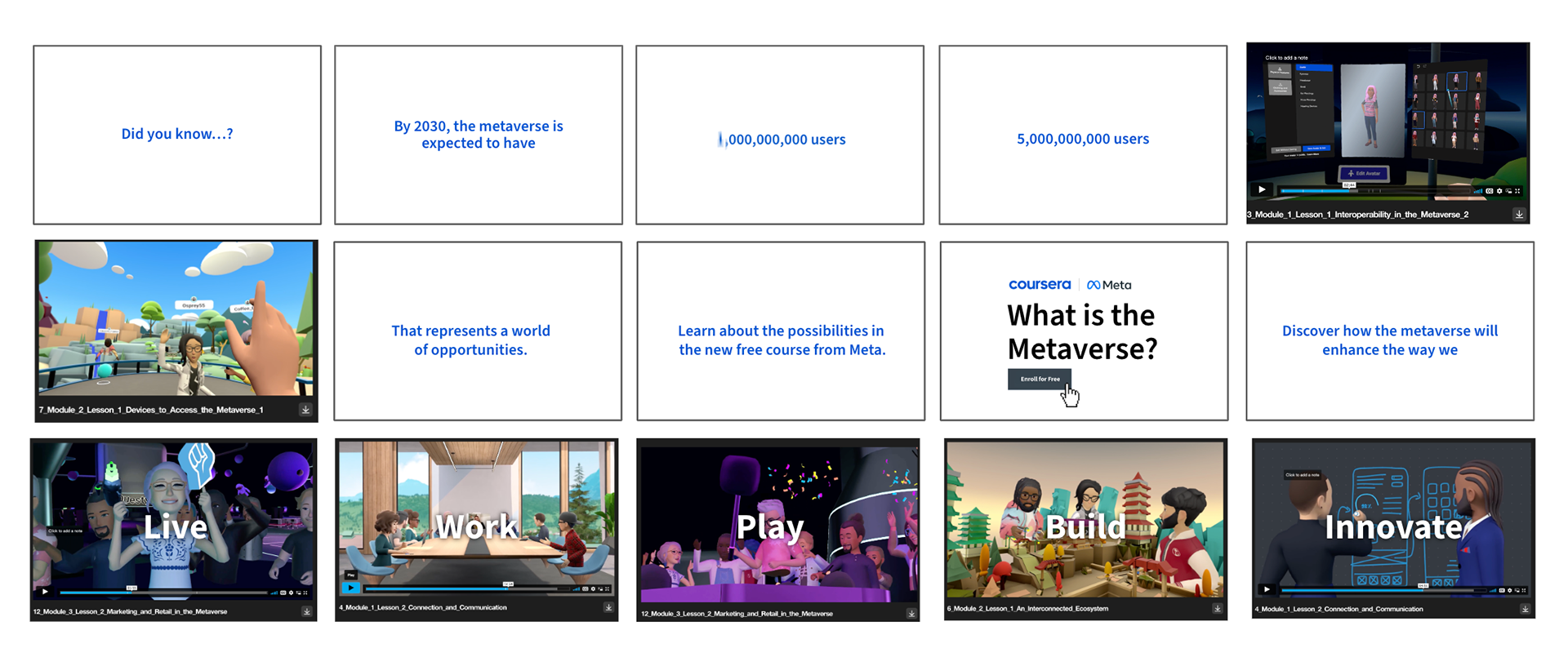Download the Innovate Connection_and_Communication clip

[1525, 609]
